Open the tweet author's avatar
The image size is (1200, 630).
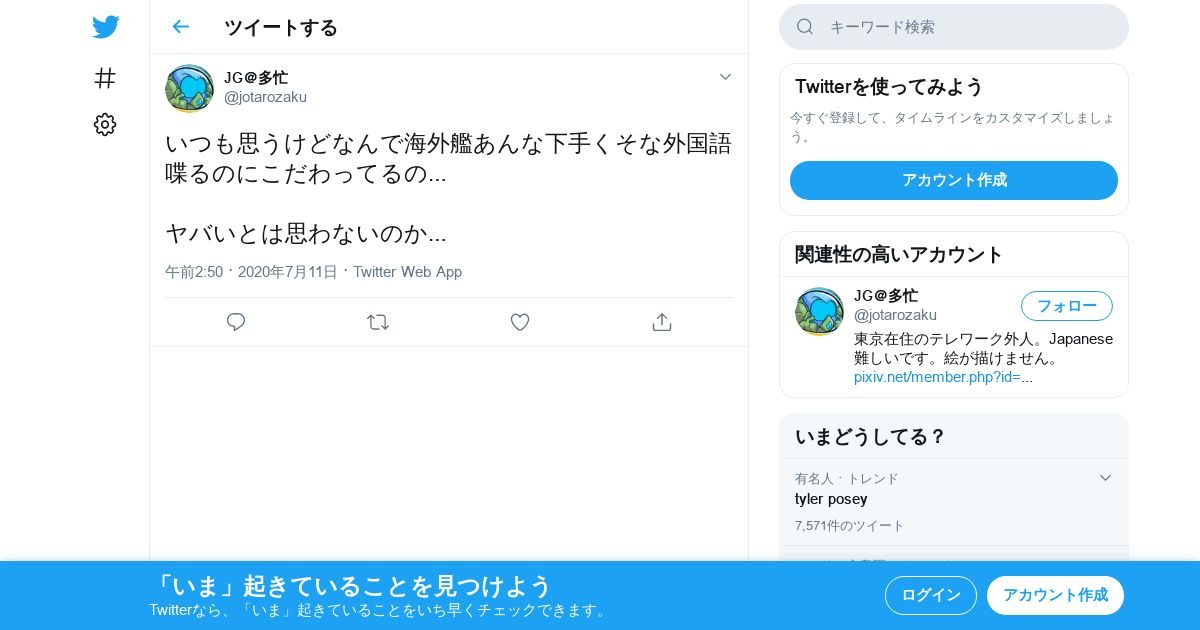tap(189, 88)
